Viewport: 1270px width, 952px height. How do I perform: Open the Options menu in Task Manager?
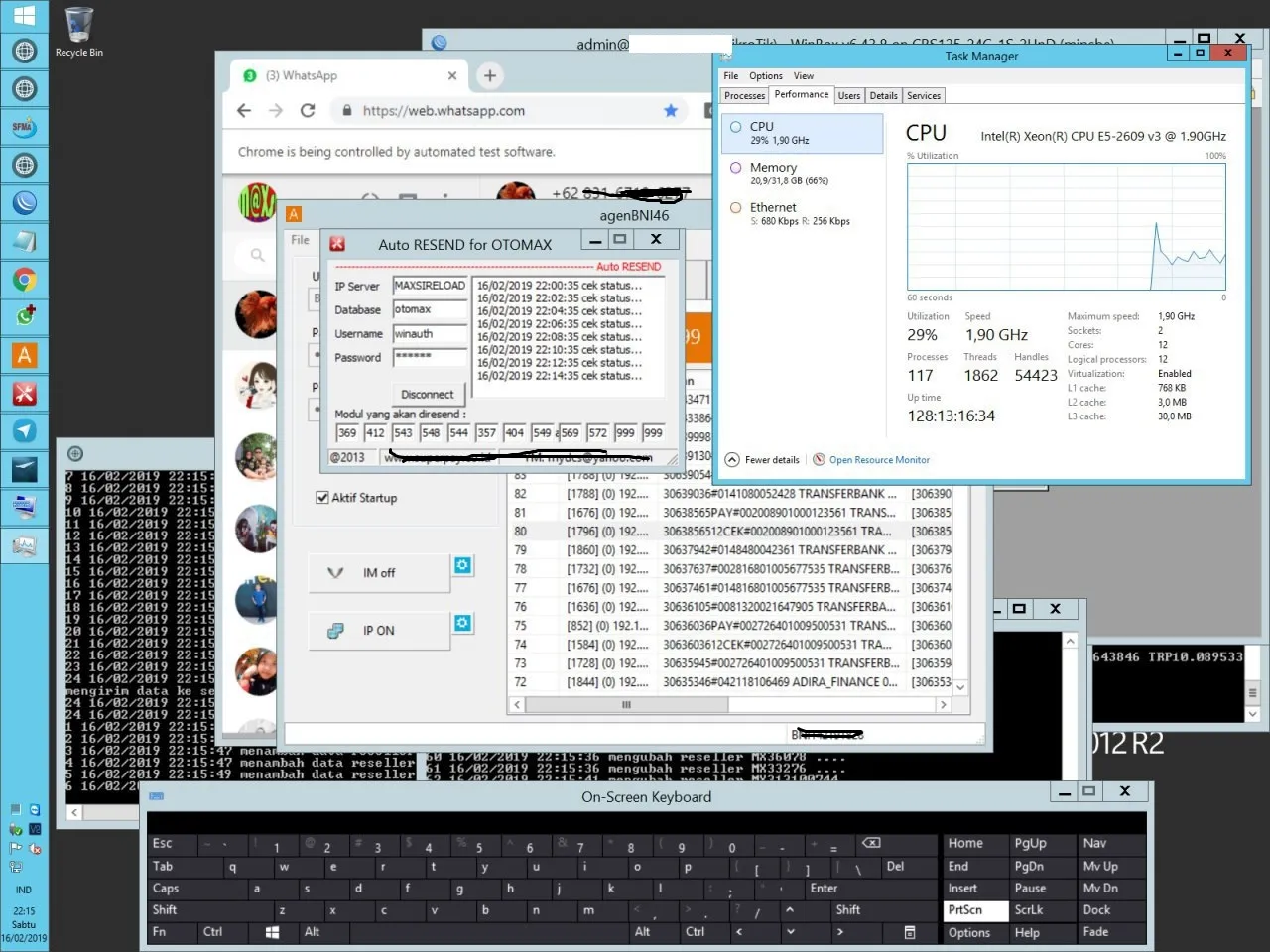click(x=765, y=76)
